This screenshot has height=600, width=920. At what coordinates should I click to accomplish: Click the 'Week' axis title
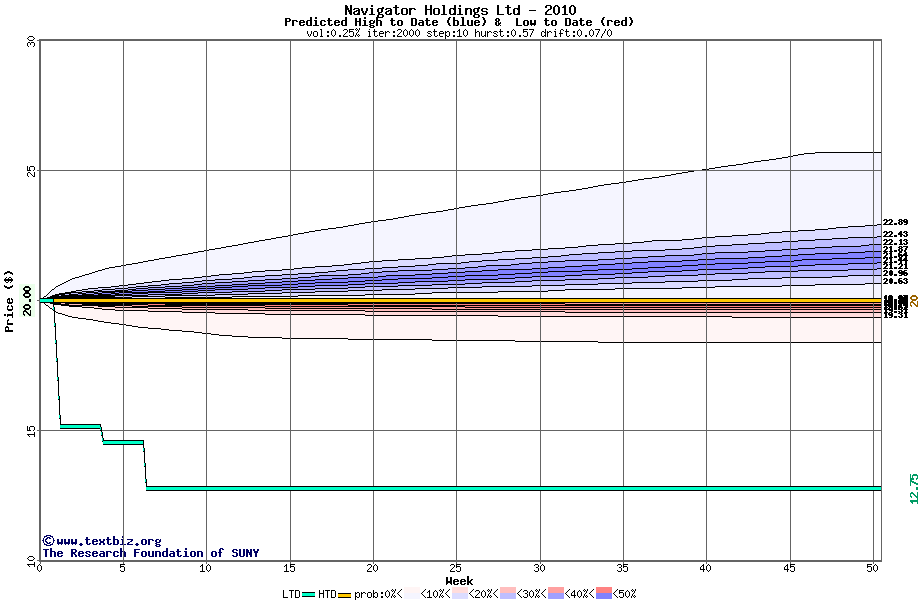pos(459,581)
